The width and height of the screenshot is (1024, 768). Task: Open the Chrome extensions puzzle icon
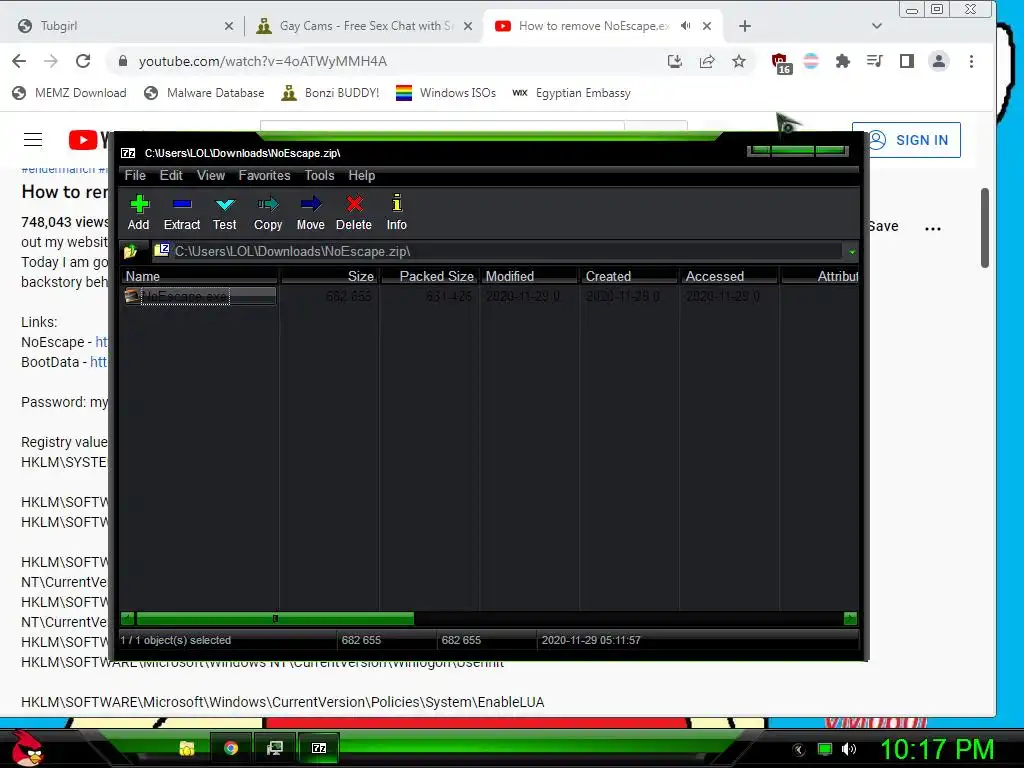842,61
